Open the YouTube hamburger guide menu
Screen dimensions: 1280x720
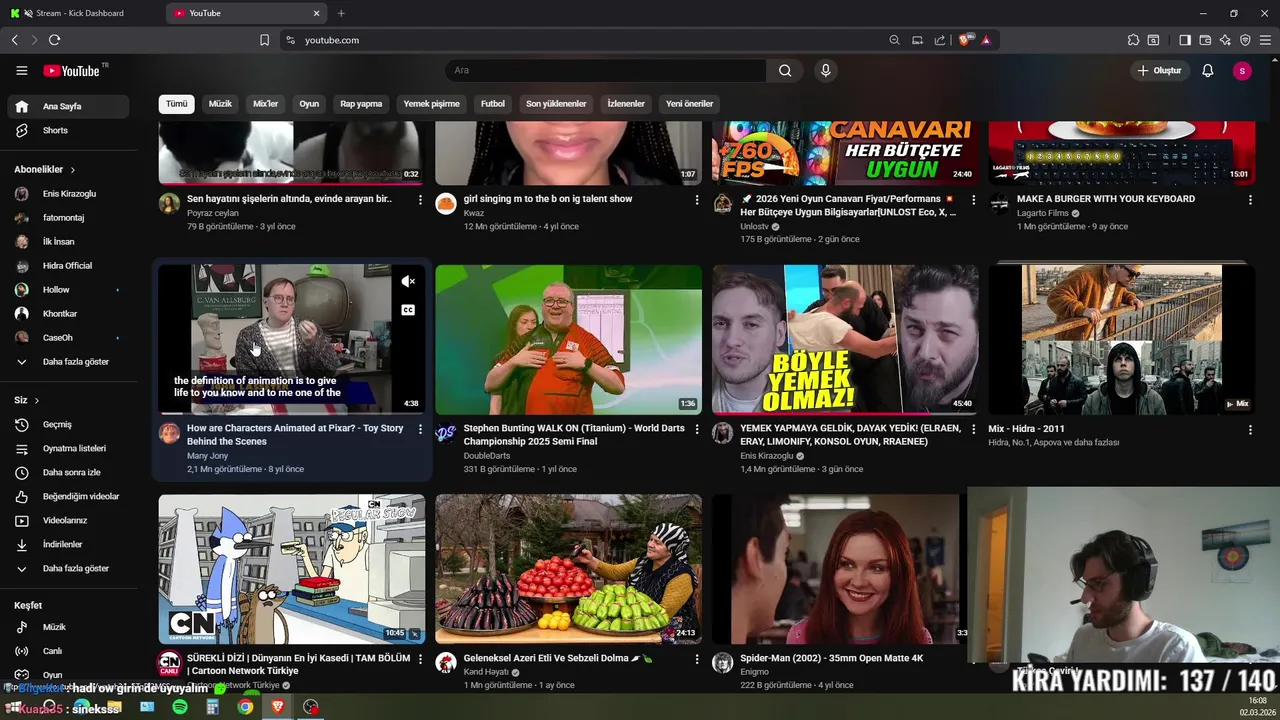22,71
